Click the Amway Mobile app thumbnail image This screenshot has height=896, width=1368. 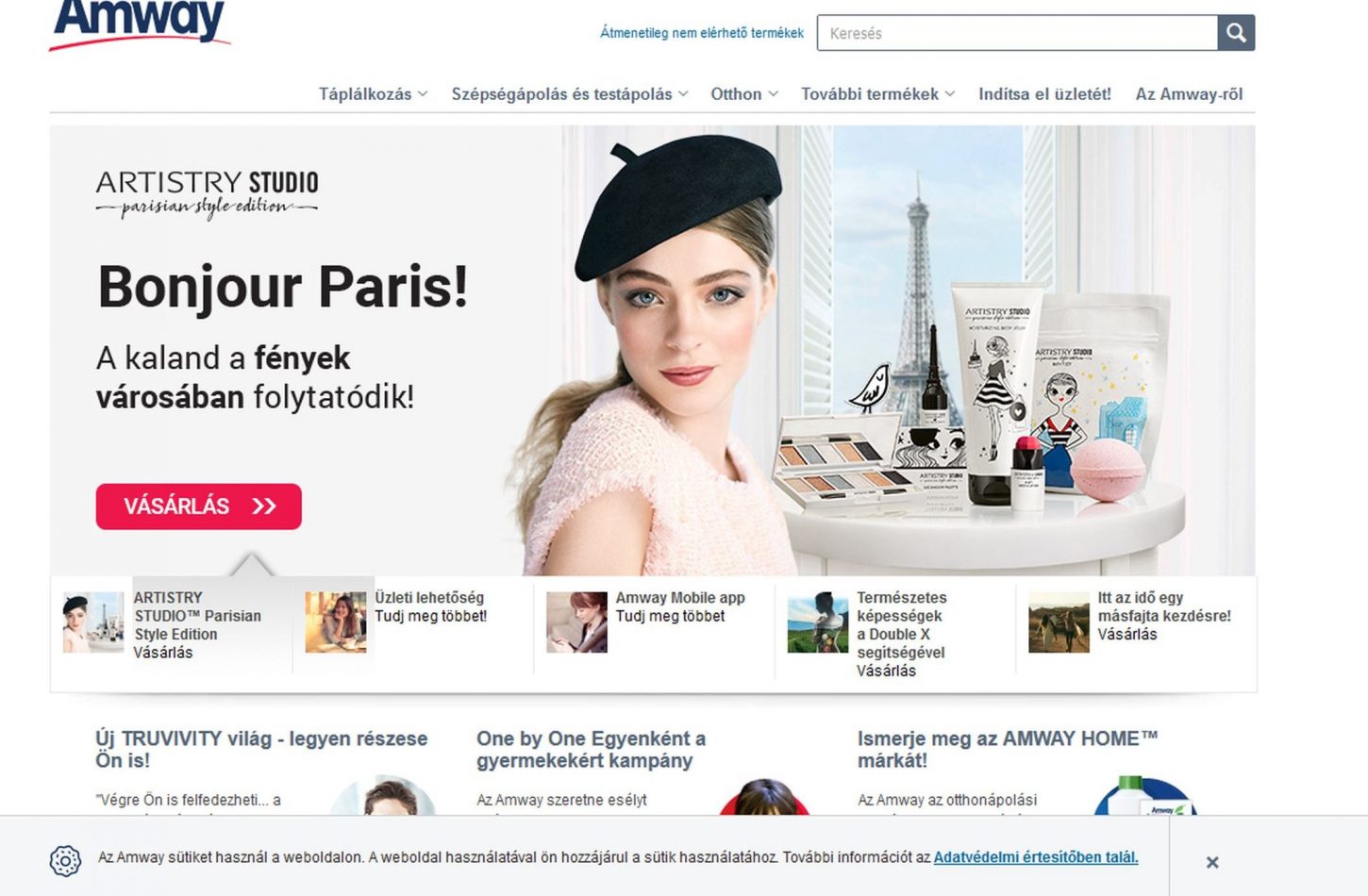(576, 622)
